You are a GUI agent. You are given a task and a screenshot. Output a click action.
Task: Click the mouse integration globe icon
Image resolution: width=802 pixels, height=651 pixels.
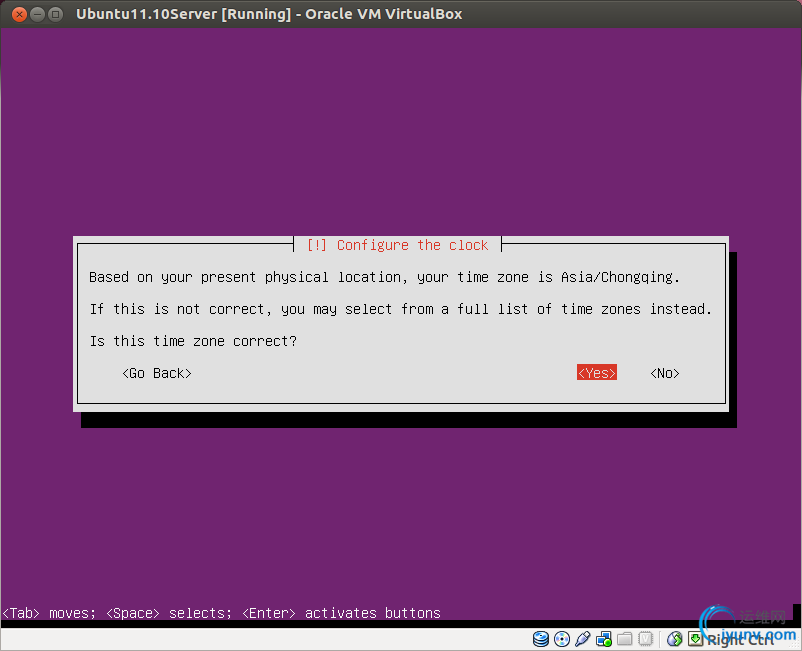[x=675, y=639]
